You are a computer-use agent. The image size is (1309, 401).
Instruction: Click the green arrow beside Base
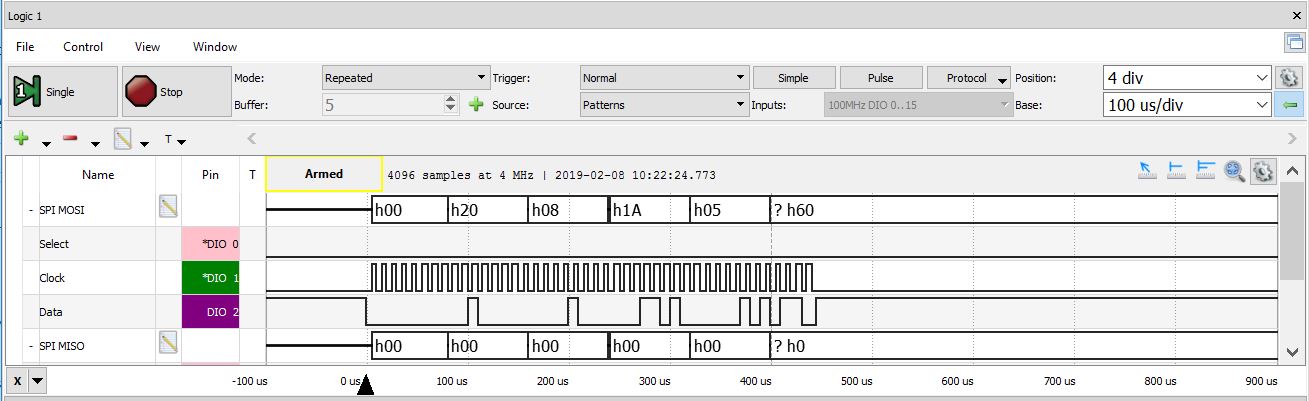(1288, 104)
